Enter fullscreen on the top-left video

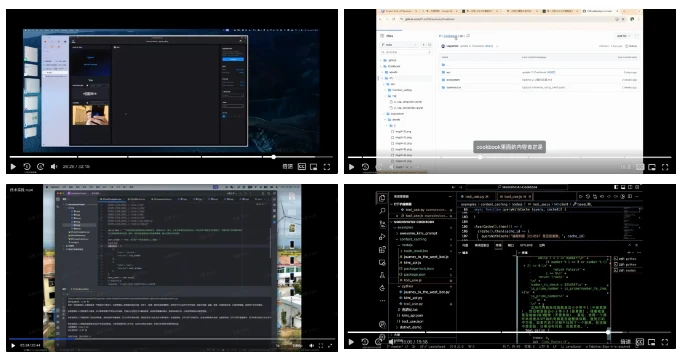pyautogui.click(x=327, y=167)
